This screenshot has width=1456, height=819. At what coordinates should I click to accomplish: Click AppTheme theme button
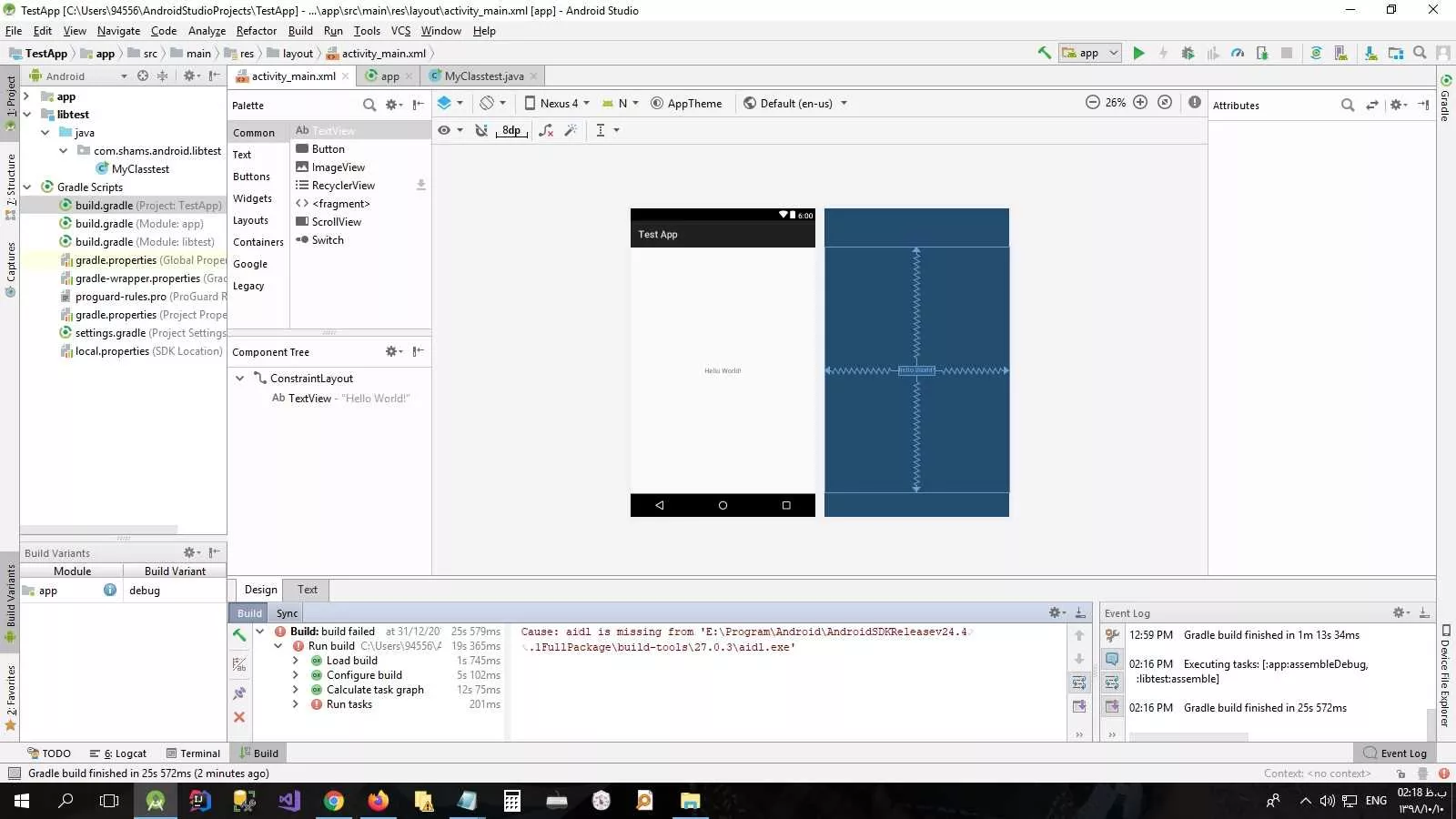pos(686,103)
